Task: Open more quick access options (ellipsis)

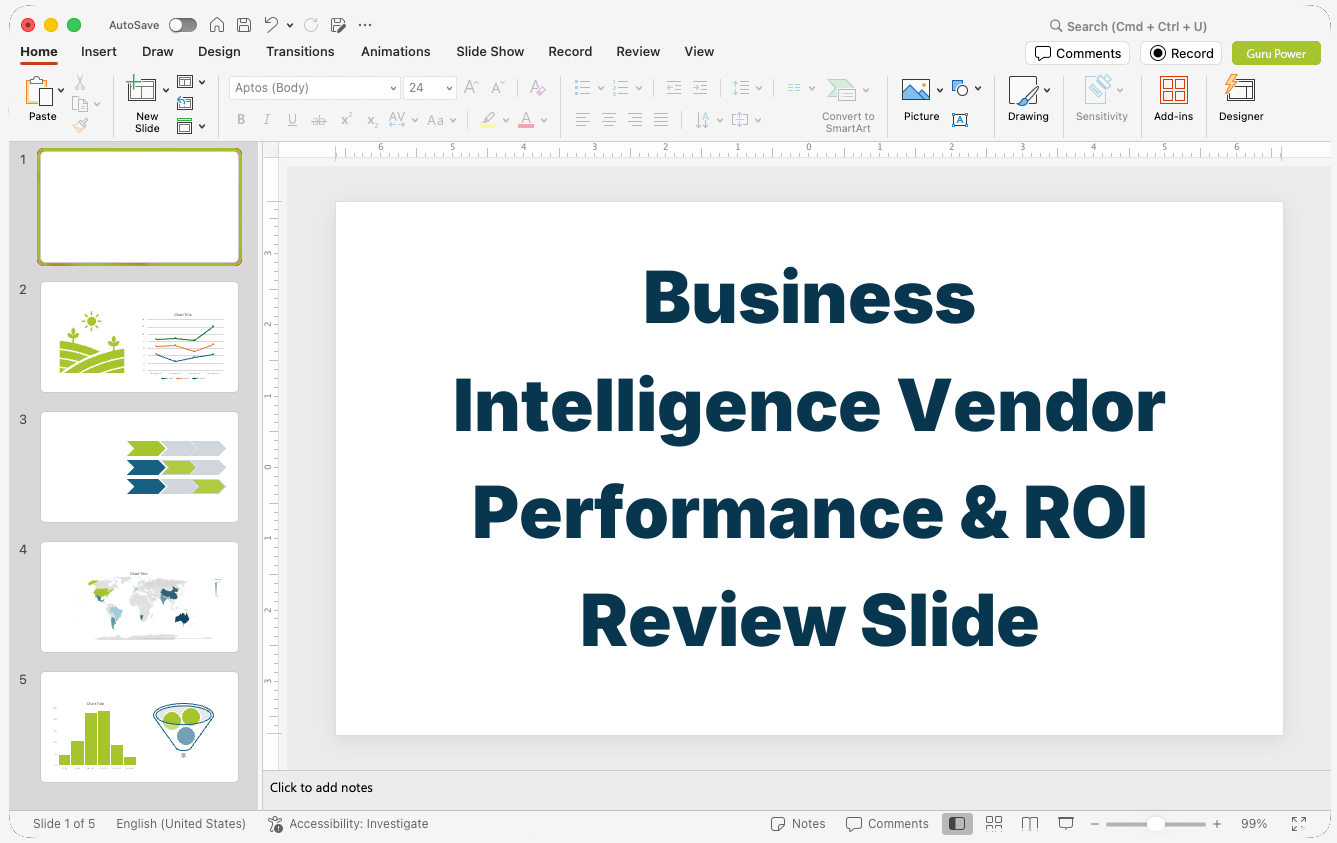Action: (x=365, y=25)
